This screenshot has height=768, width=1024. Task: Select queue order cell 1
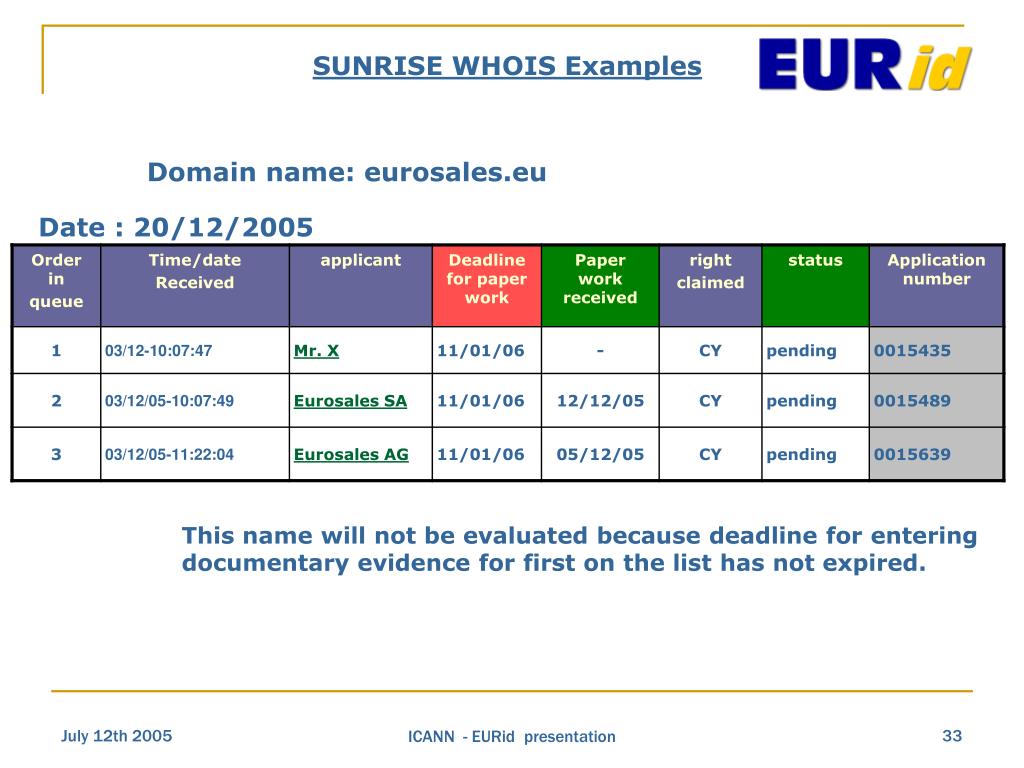click(x=56, y=351)
